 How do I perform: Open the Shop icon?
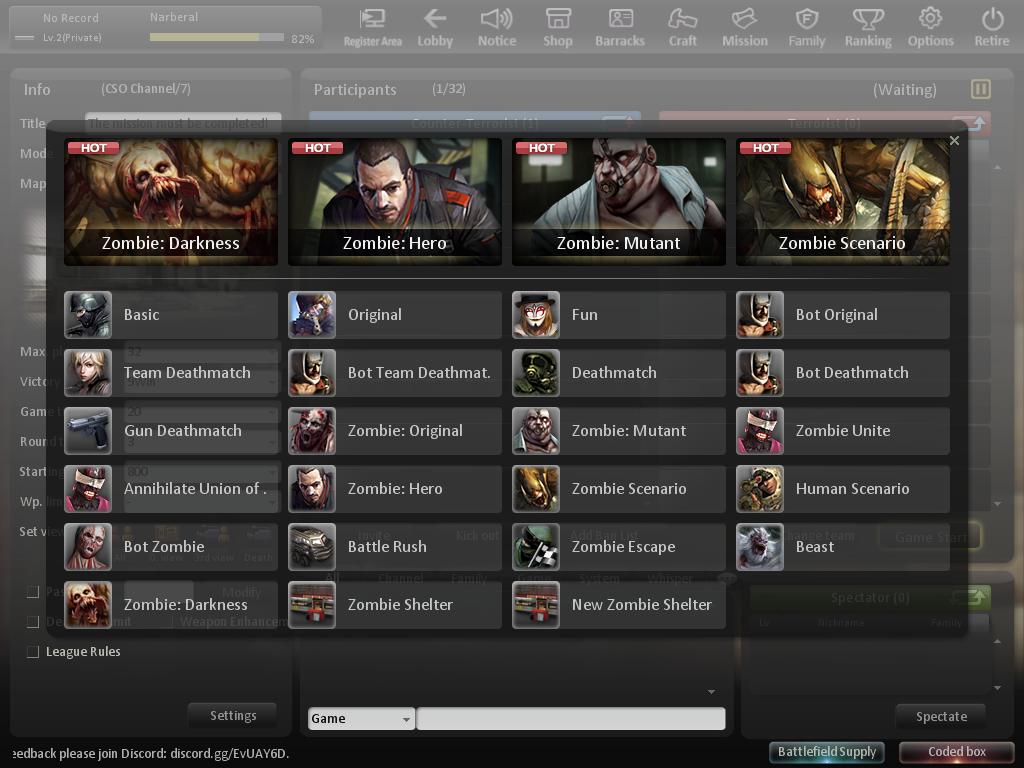tap(558, 27)
